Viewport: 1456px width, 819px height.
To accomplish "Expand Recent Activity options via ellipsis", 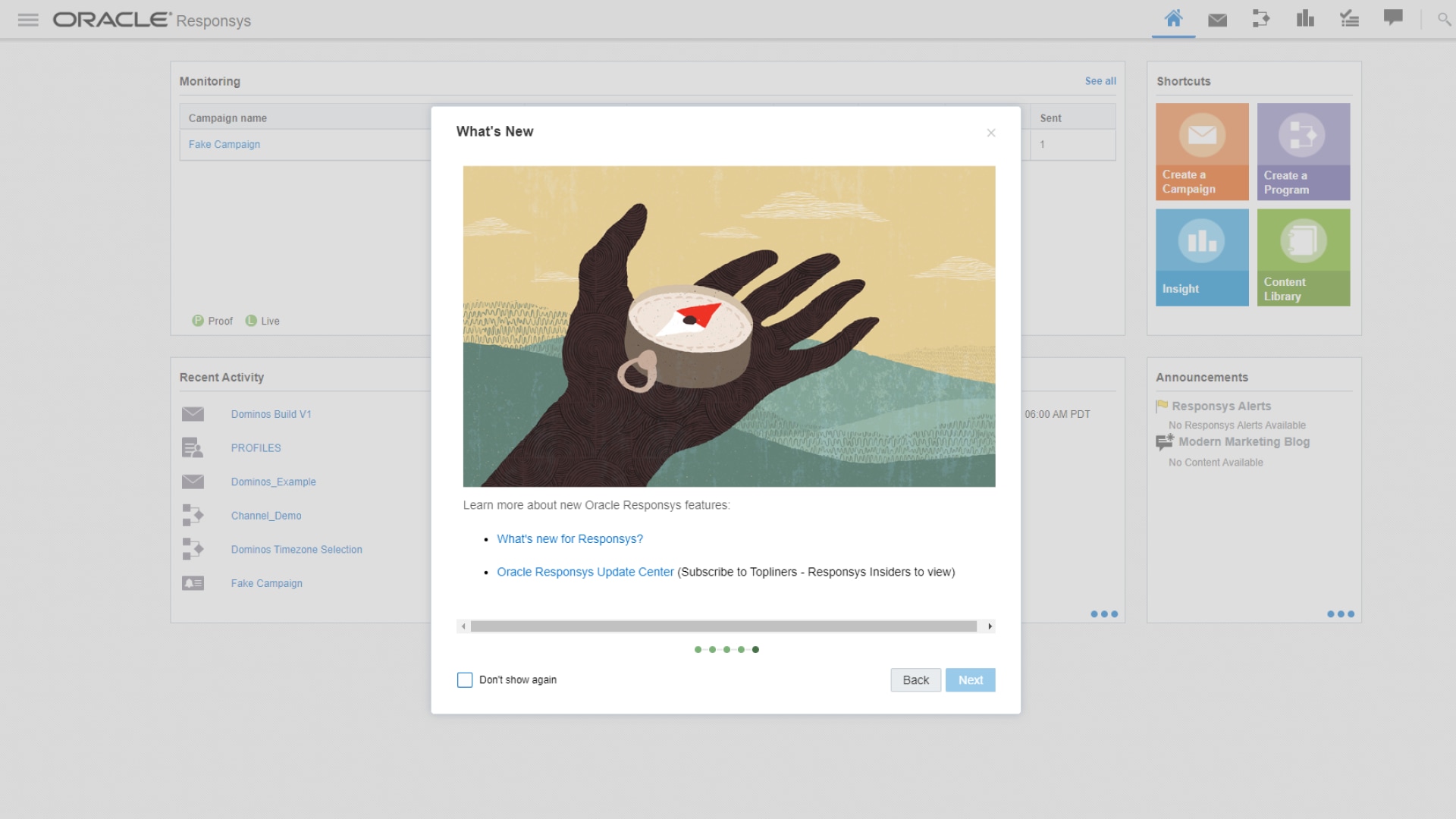I will [1105, 615].
